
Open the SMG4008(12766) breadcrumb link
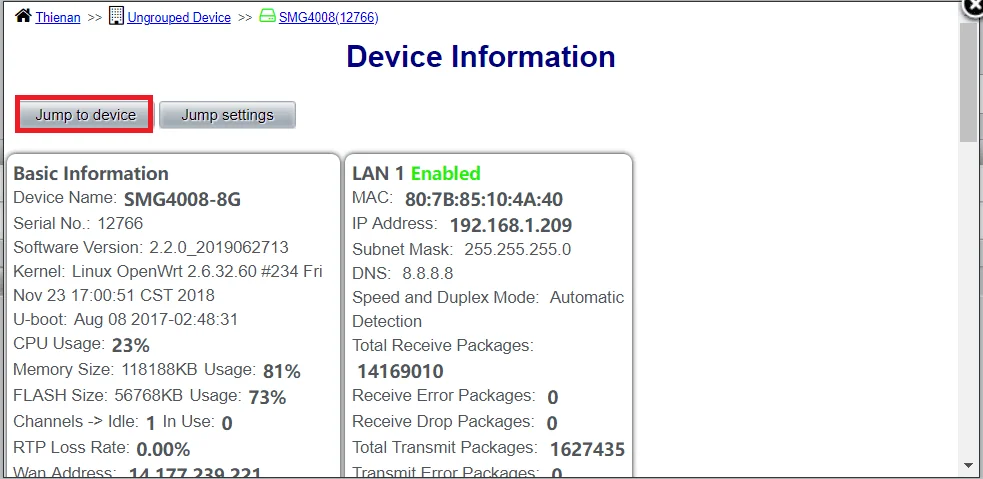point(329,18)
